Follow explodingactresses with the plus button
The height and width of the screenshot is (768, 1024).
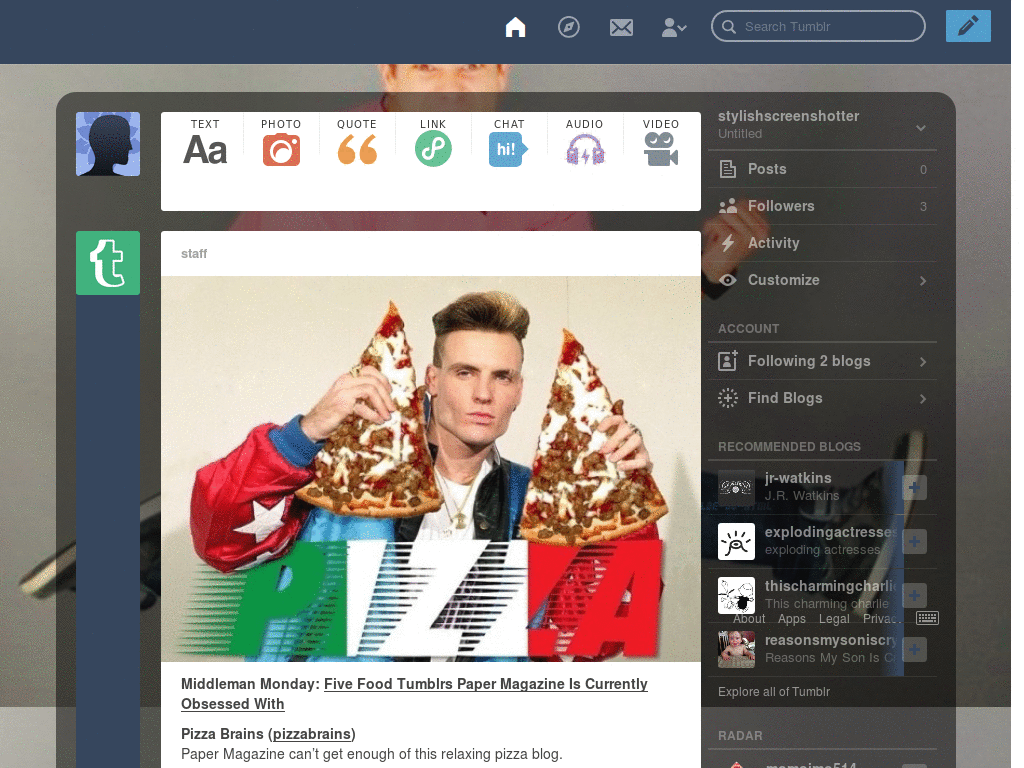tap(914, 541)
